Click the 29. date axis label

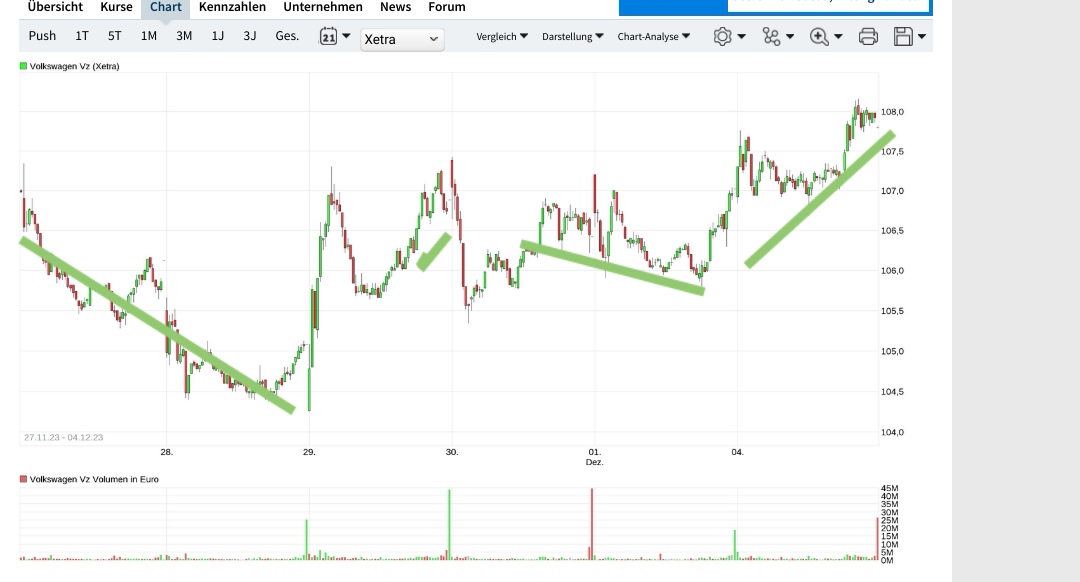tap(309, 453)
